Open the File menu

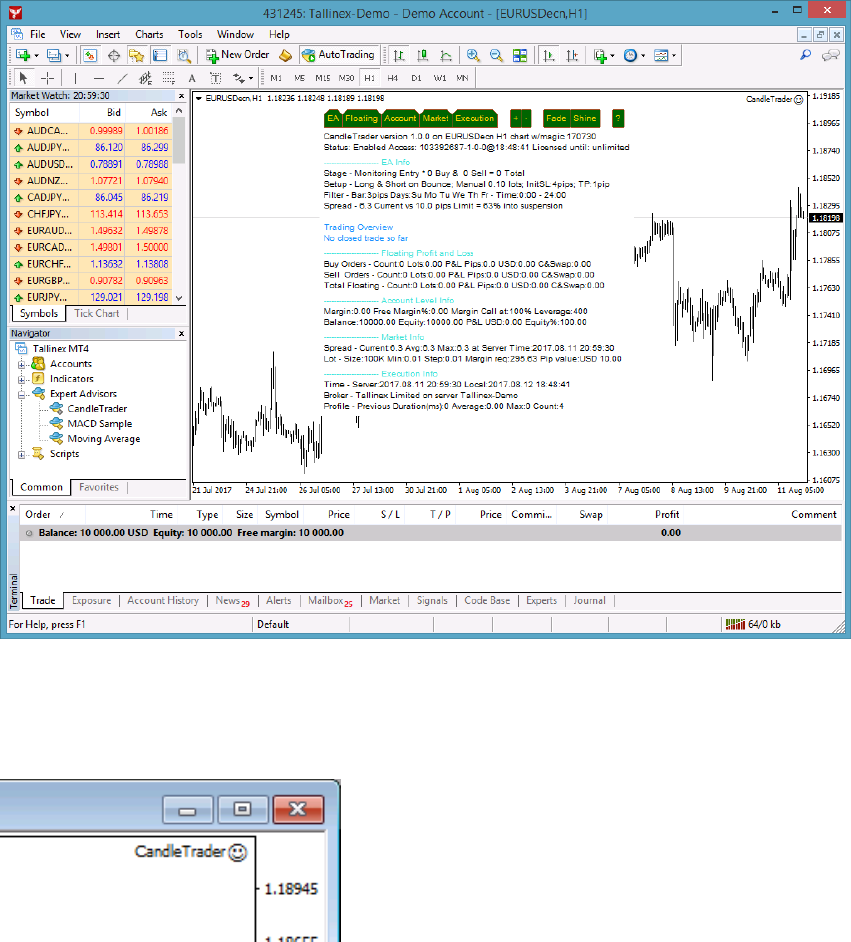[37, 34]
